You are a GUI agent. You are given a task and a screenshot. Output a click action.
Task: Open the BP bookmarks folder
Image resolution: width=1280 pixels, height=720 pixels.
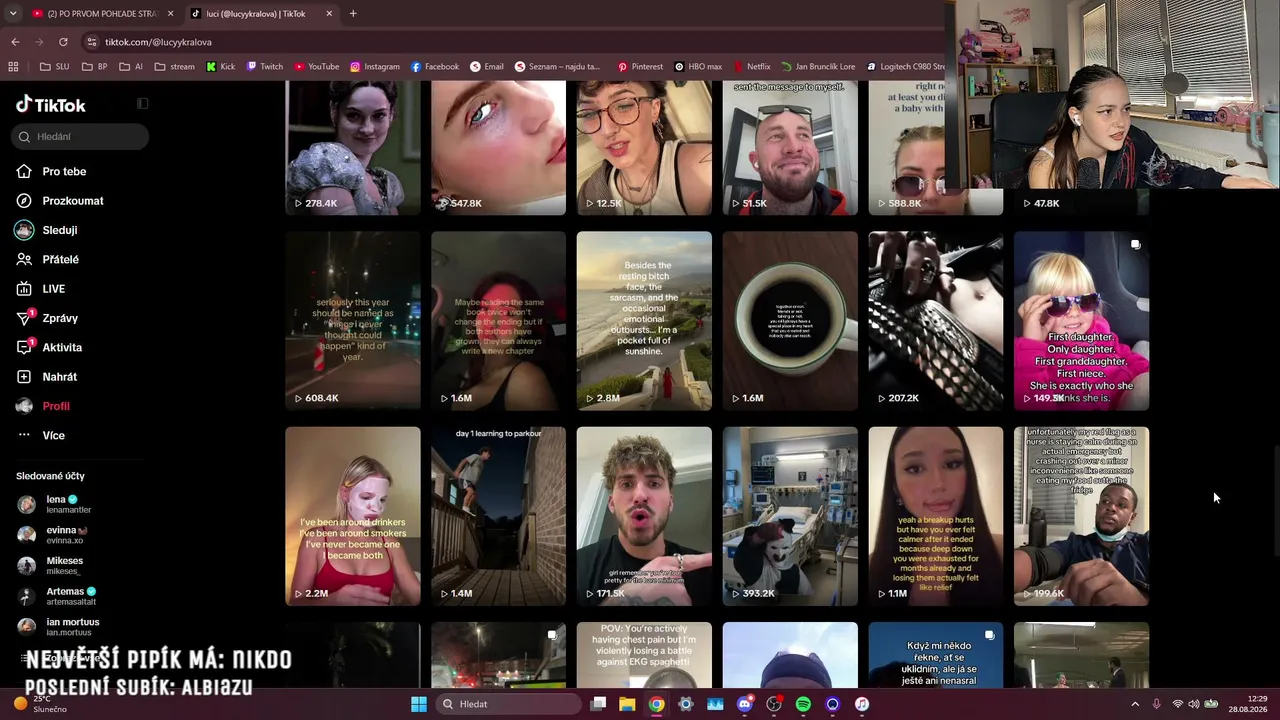coord(94,67)
